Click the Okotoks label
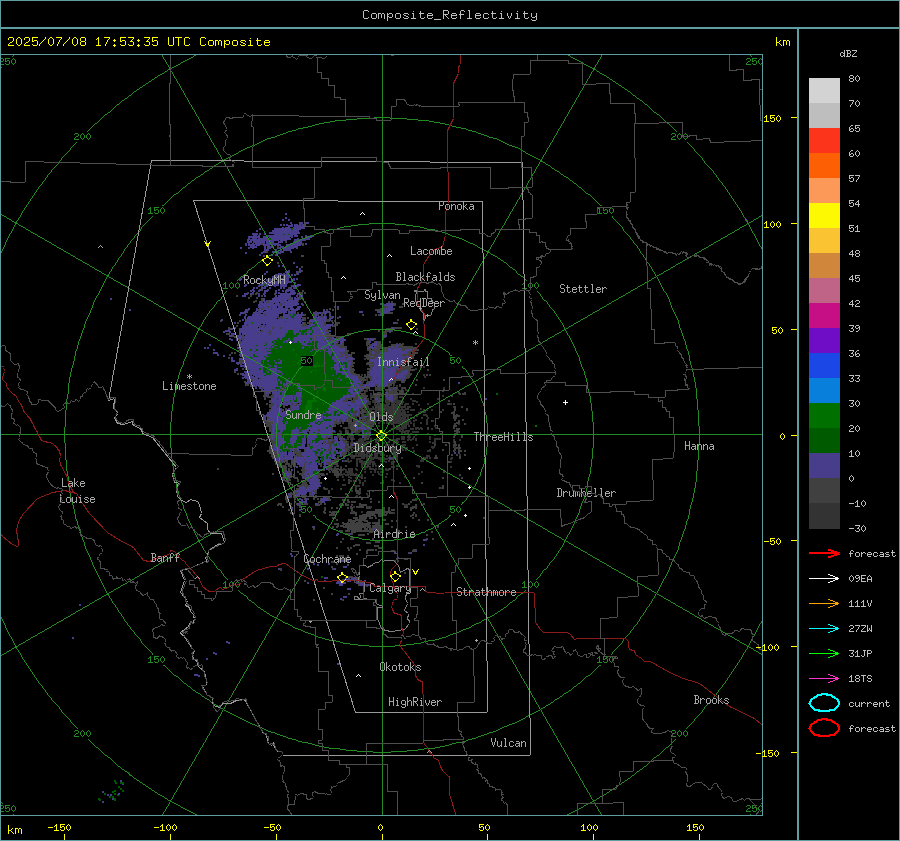The image size is (900, 841). [400, 667]
